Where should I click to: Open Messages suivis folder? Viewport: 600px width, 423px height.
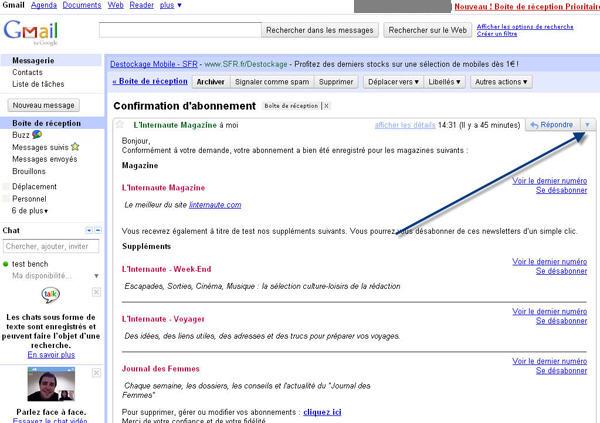point(40,147)
